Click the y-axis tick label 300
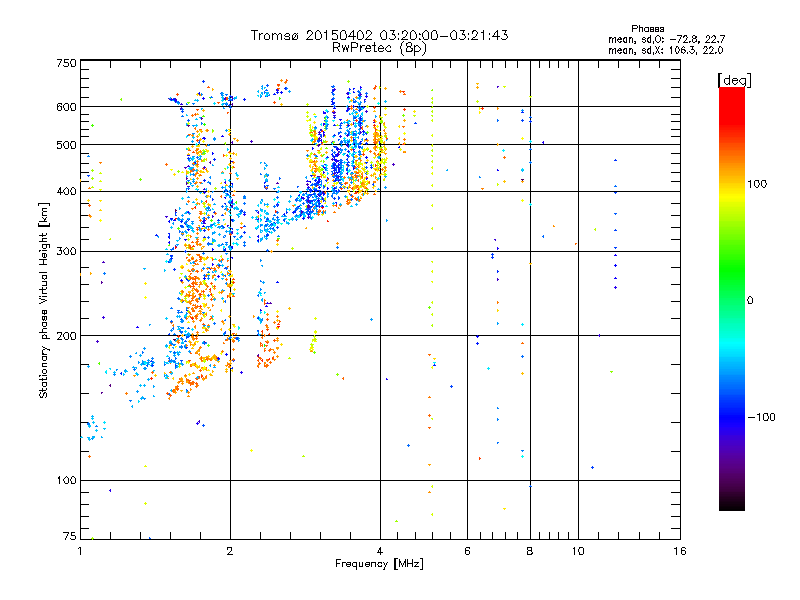 coord(66,251)
